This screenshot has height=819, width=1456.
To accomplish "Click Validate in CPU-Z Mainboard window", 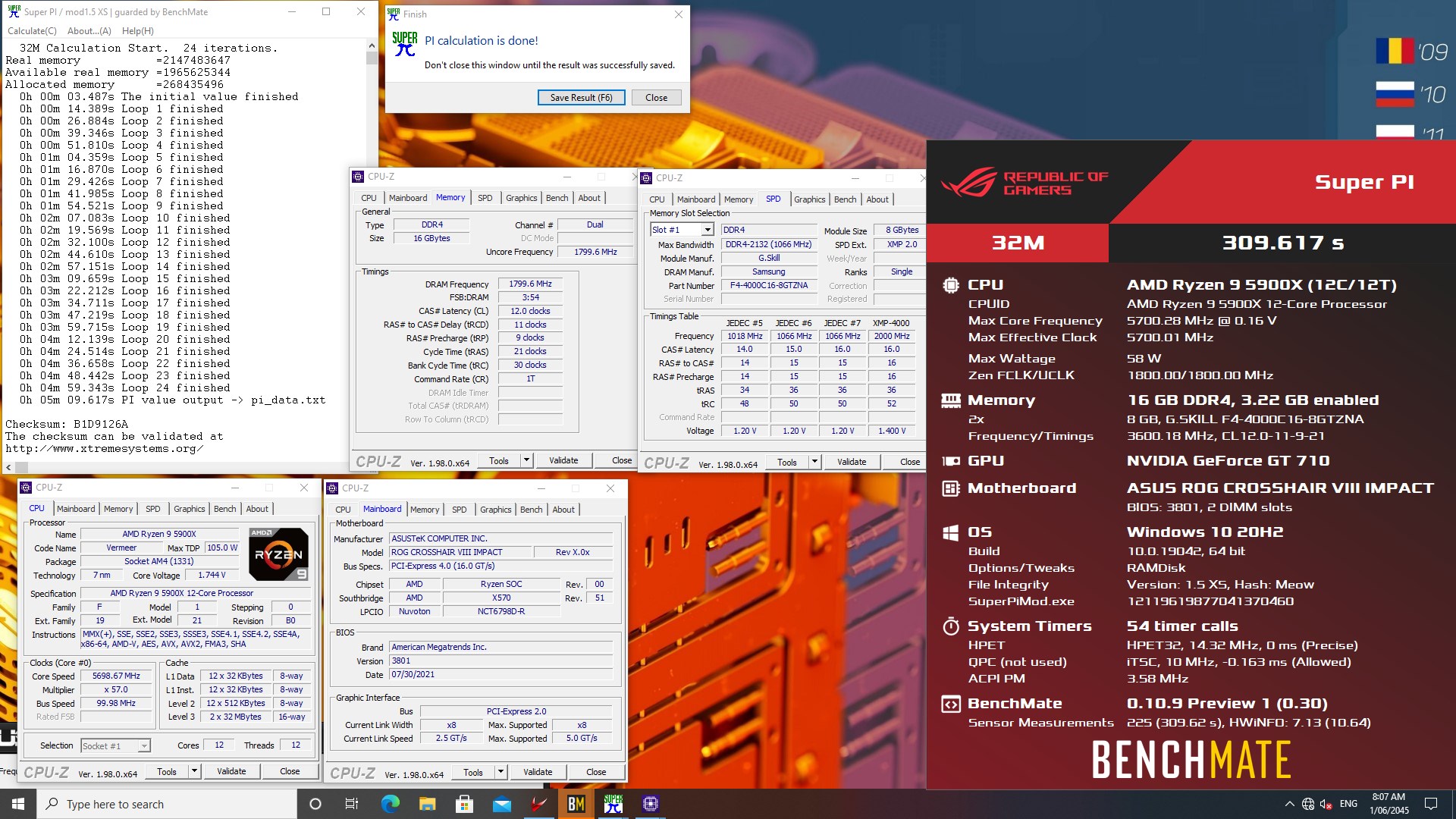I will (x=538, y=772).
